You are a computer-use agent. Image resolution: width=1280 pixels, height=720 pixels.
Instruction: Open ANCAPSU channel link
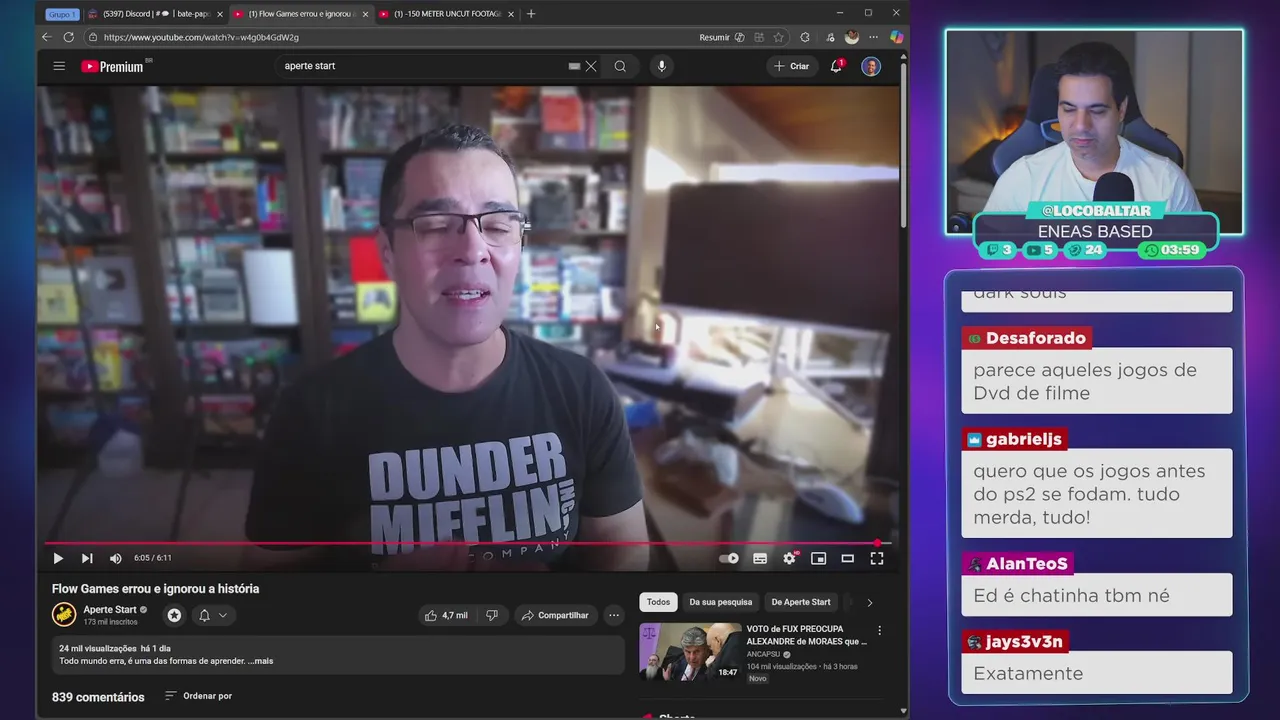[x=765, y=654]
